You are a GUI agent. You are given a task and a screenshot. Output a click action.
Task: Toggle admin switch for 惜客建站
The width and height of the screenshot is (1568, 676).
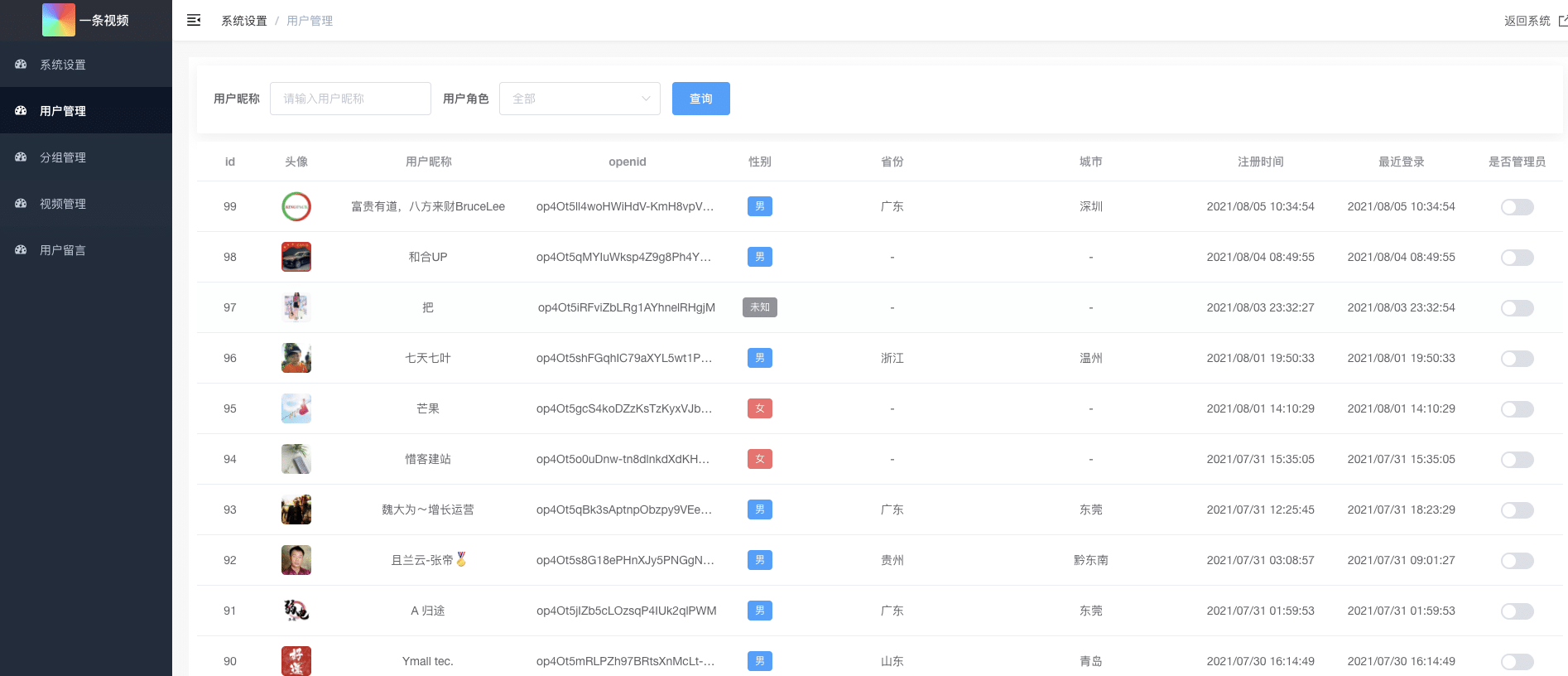1517,460
